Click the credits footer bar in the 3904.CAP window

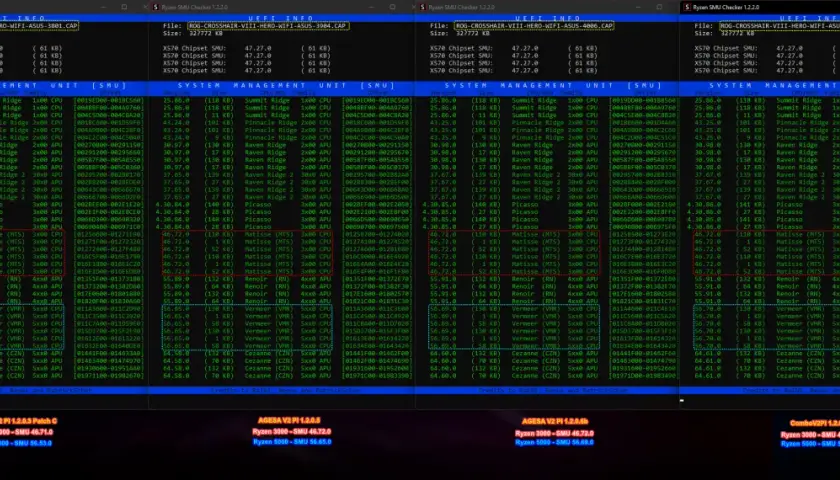click(x=282, y=391)
